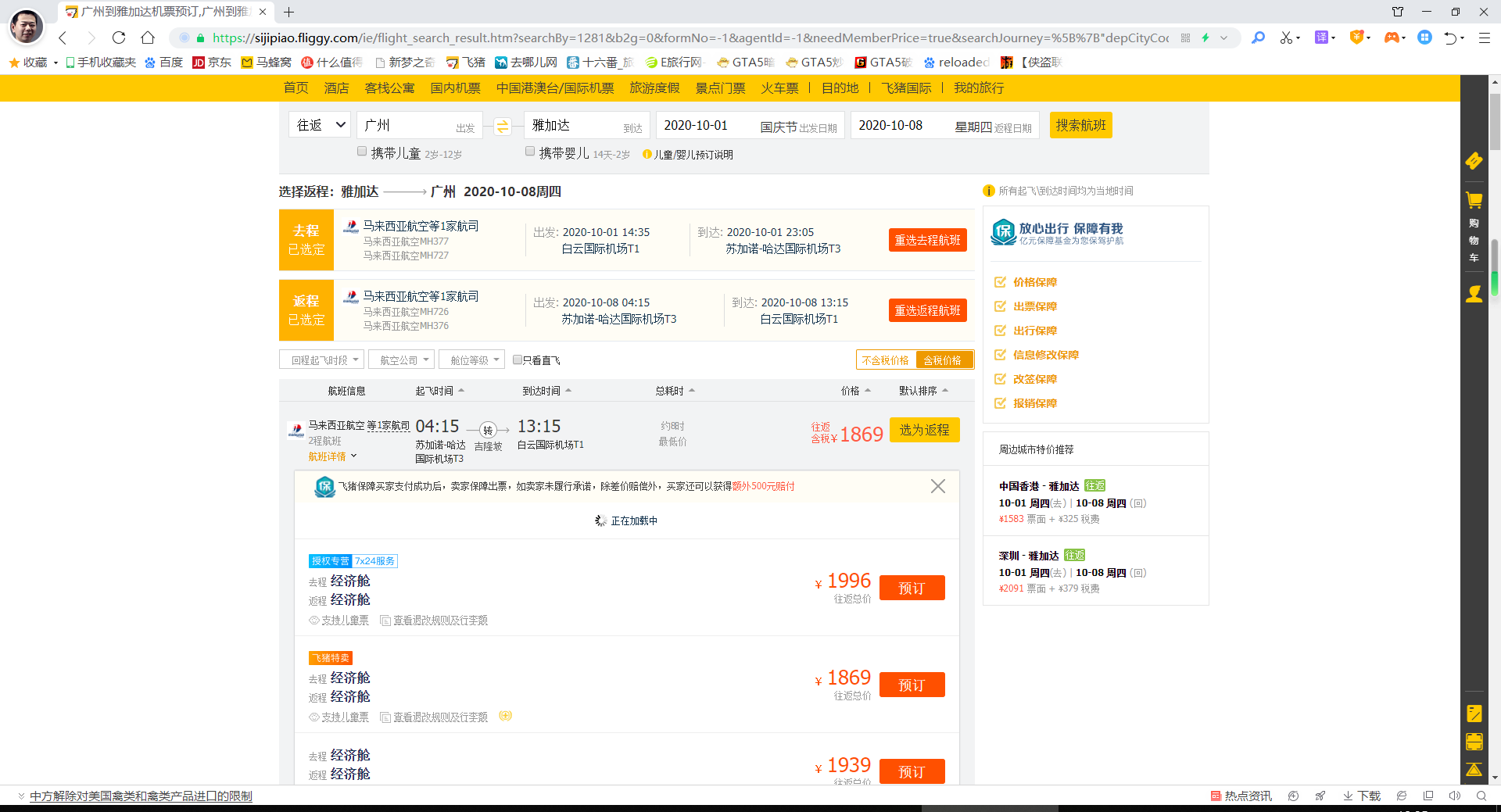This screenshot has width=1501, height=812.
Task: Click departure date 2020-10-01 field
Action: [x=750, y=125]
